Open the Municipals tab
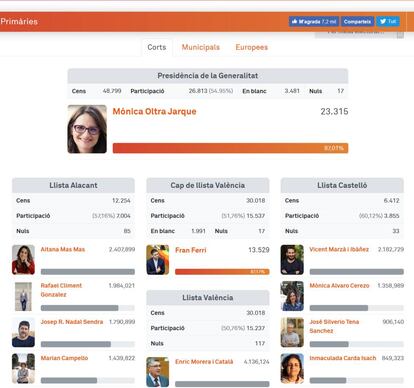Viewport: 414px width, 388px height. point(201,47)
